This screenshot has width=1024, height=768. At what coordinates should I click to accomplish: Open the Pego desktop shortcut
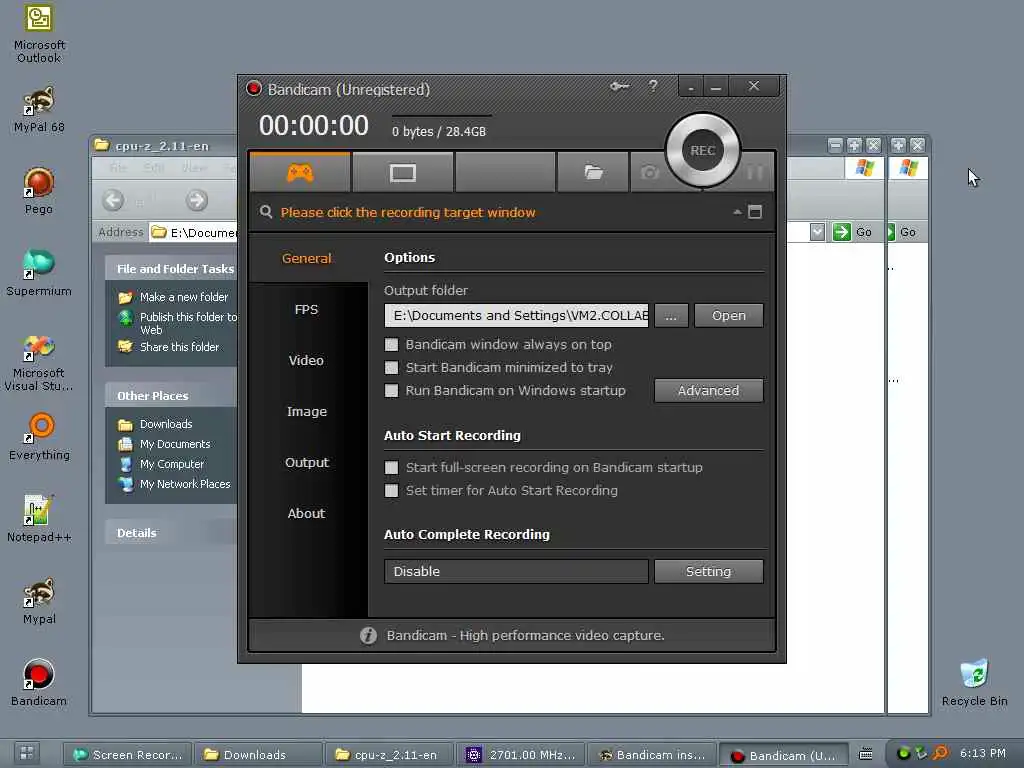coord(39,191)
